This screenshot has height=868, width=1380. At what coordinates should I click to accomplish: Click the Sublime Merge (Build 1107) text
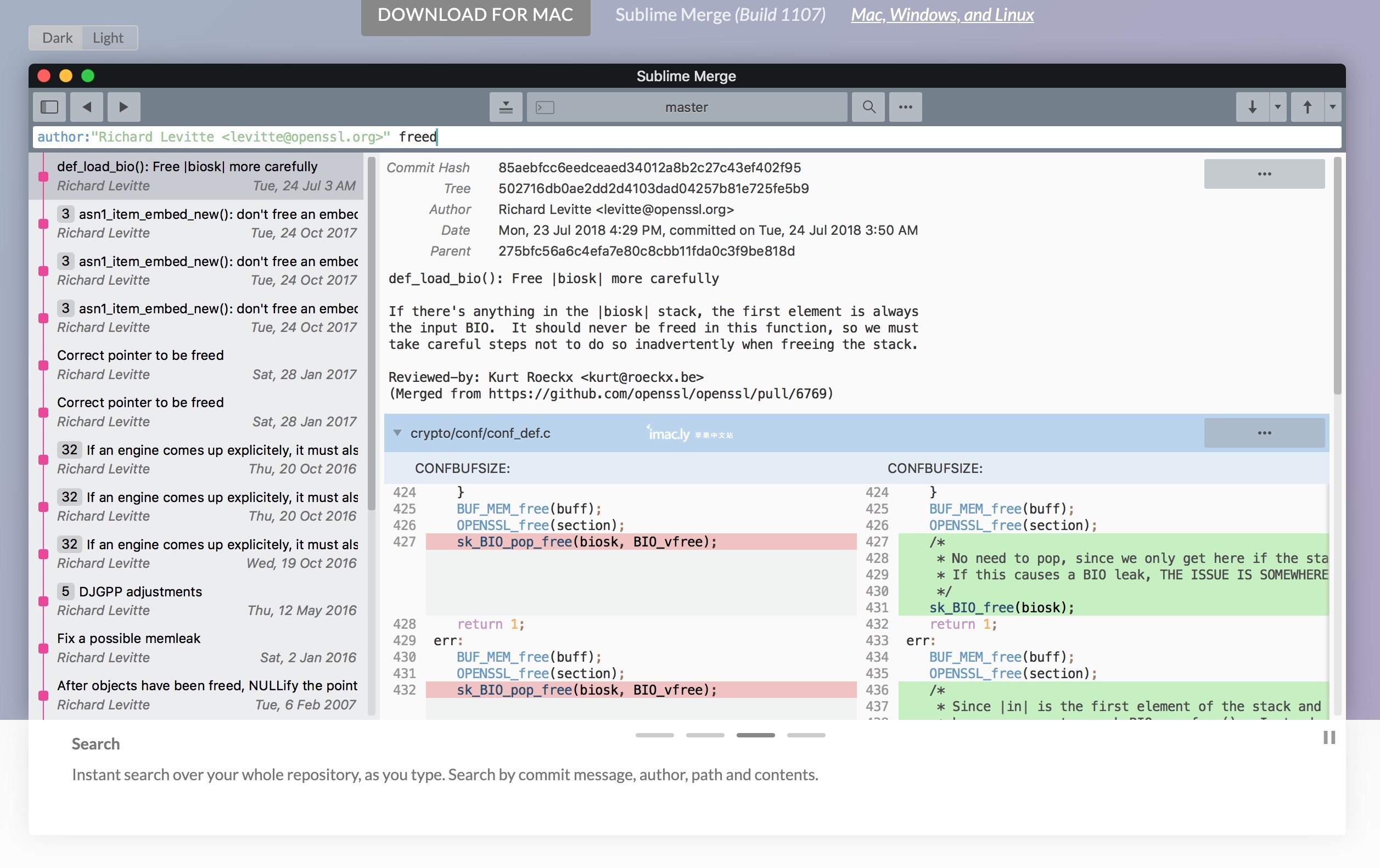720,15
